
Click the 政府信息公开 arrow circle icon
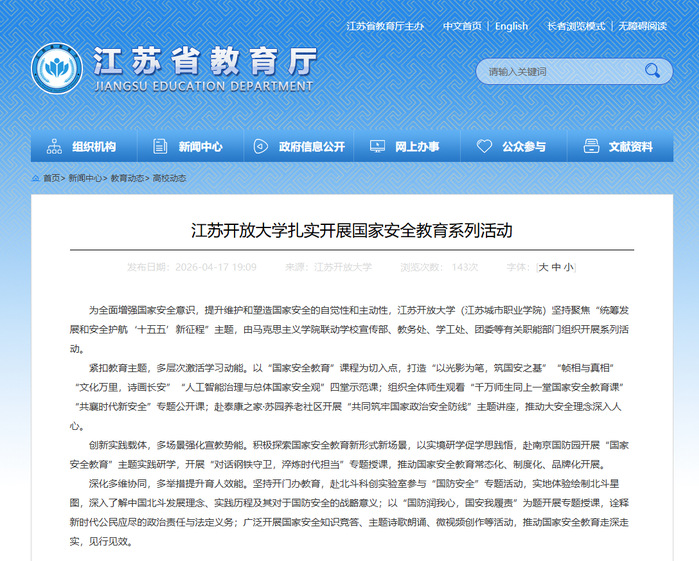tap(261, 146)
